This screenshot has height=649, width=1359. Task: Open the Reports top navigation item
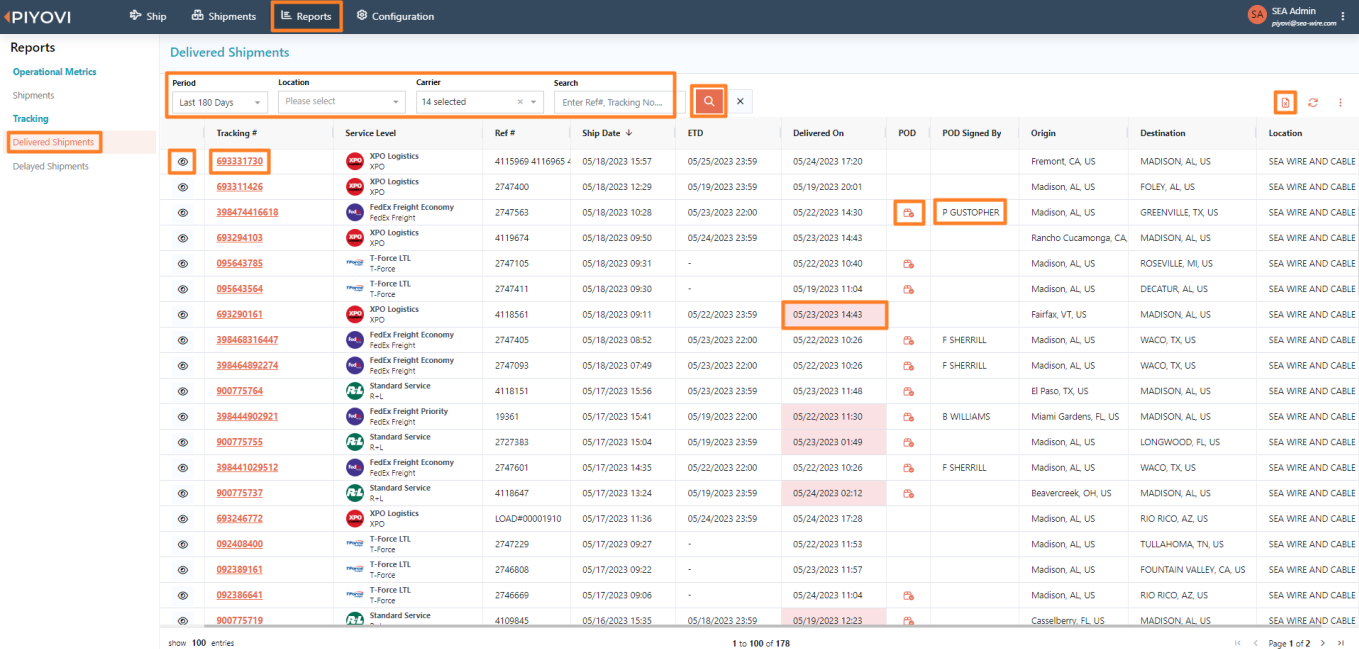pyautogui.click(x=306, y=16)
